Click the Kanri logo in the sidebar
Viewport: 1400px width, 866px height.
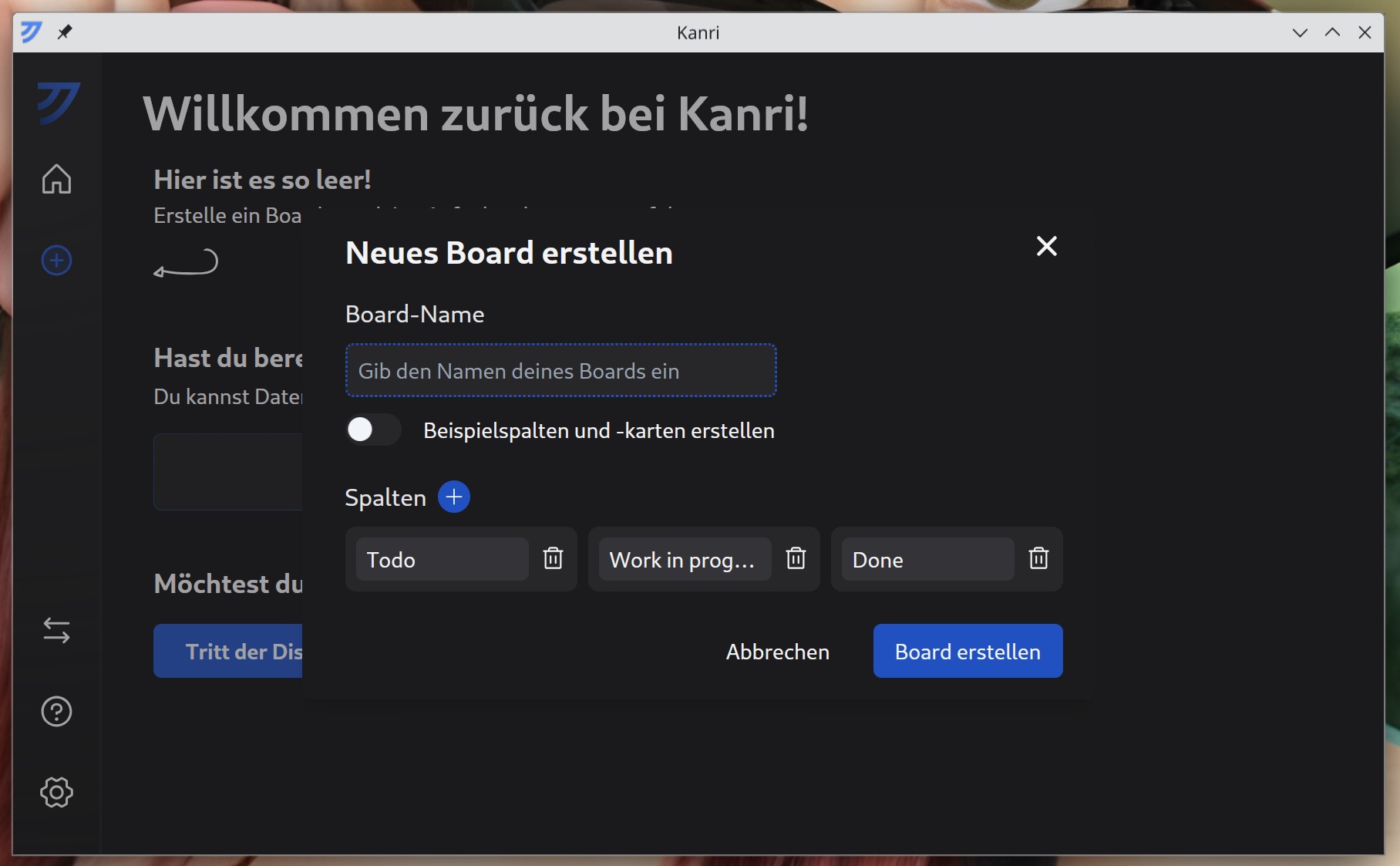tap(59, 103)
